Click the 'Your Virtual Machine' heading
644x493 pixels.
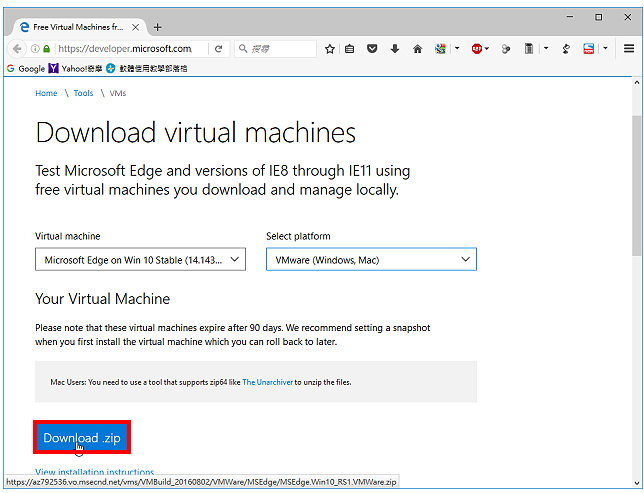(102, 299)
